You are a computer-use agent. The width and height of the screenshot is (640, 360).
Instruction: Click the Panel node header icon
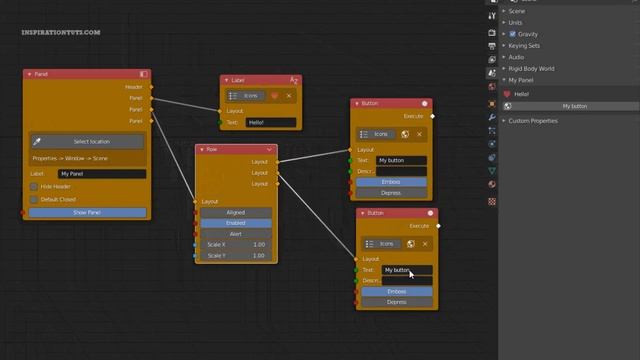[x=143, y=74]
